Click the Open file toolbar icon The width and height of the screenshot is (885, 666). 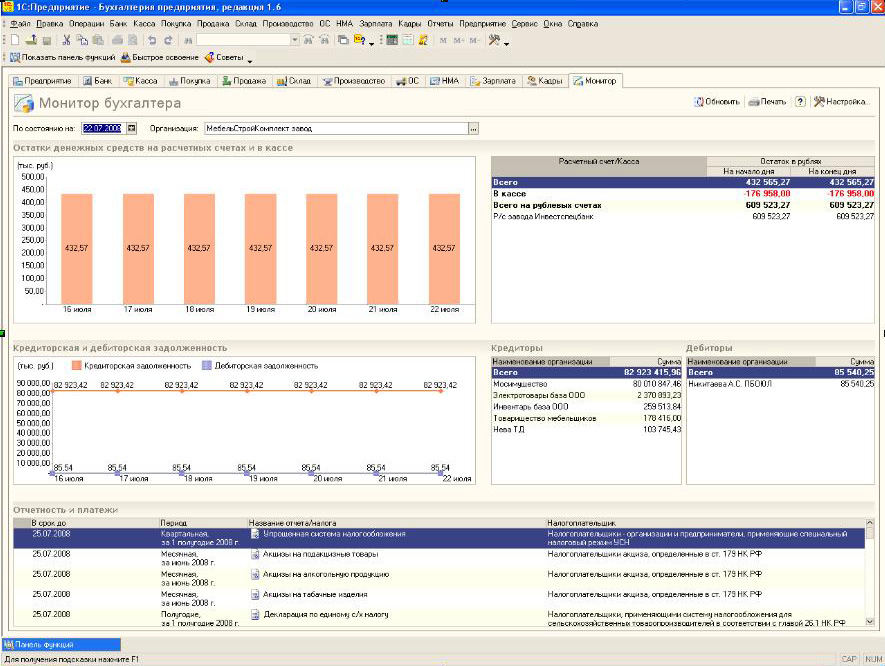[31, 40]
